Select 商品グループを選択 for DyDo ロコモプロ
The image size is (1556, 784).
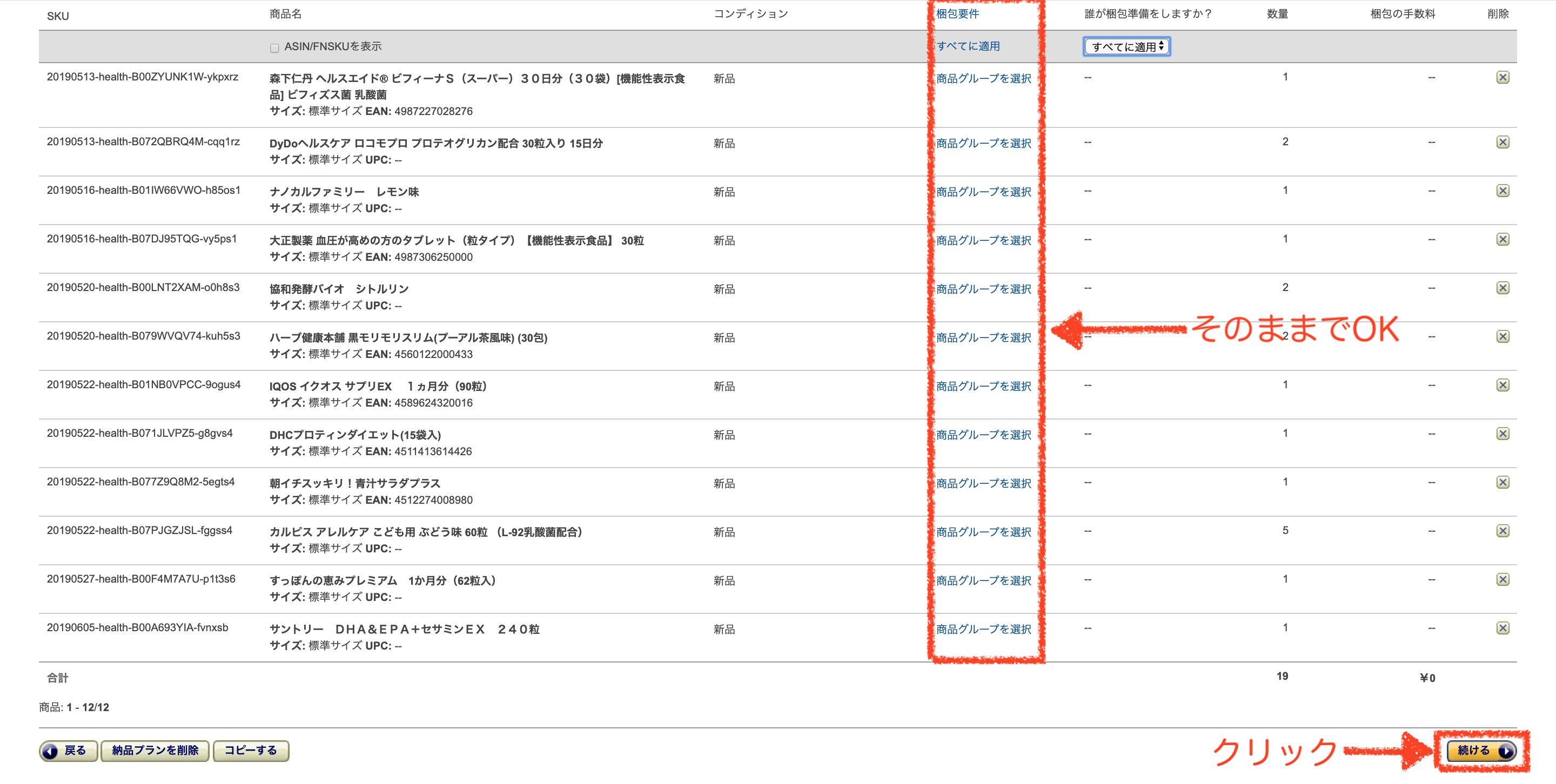(x=983, y=143)
